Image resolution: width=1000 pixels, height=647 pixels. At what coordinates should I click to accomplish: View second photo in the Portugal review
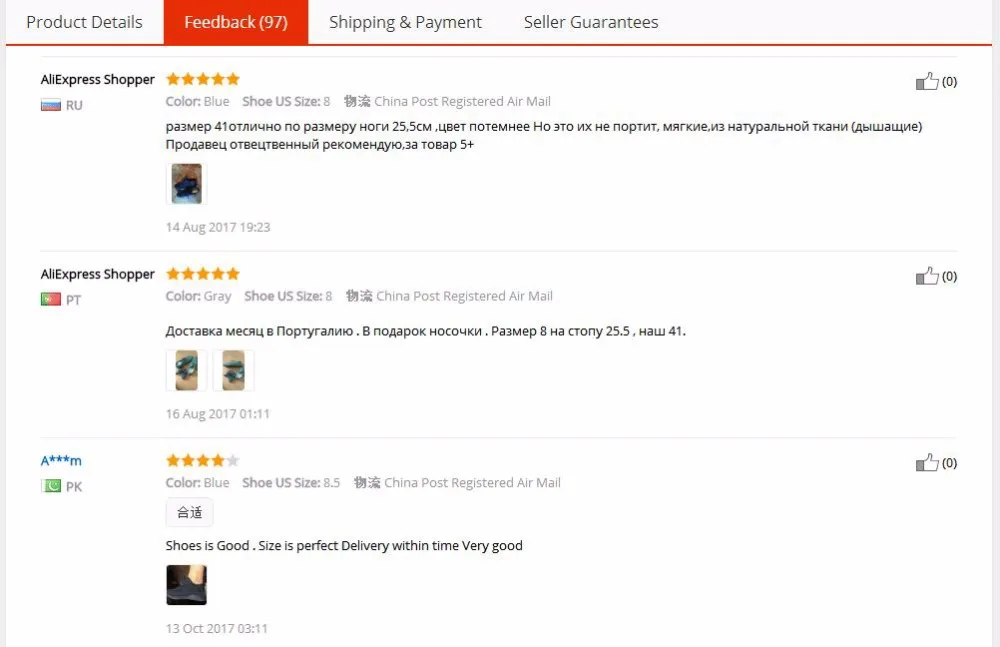click(233, 370)
